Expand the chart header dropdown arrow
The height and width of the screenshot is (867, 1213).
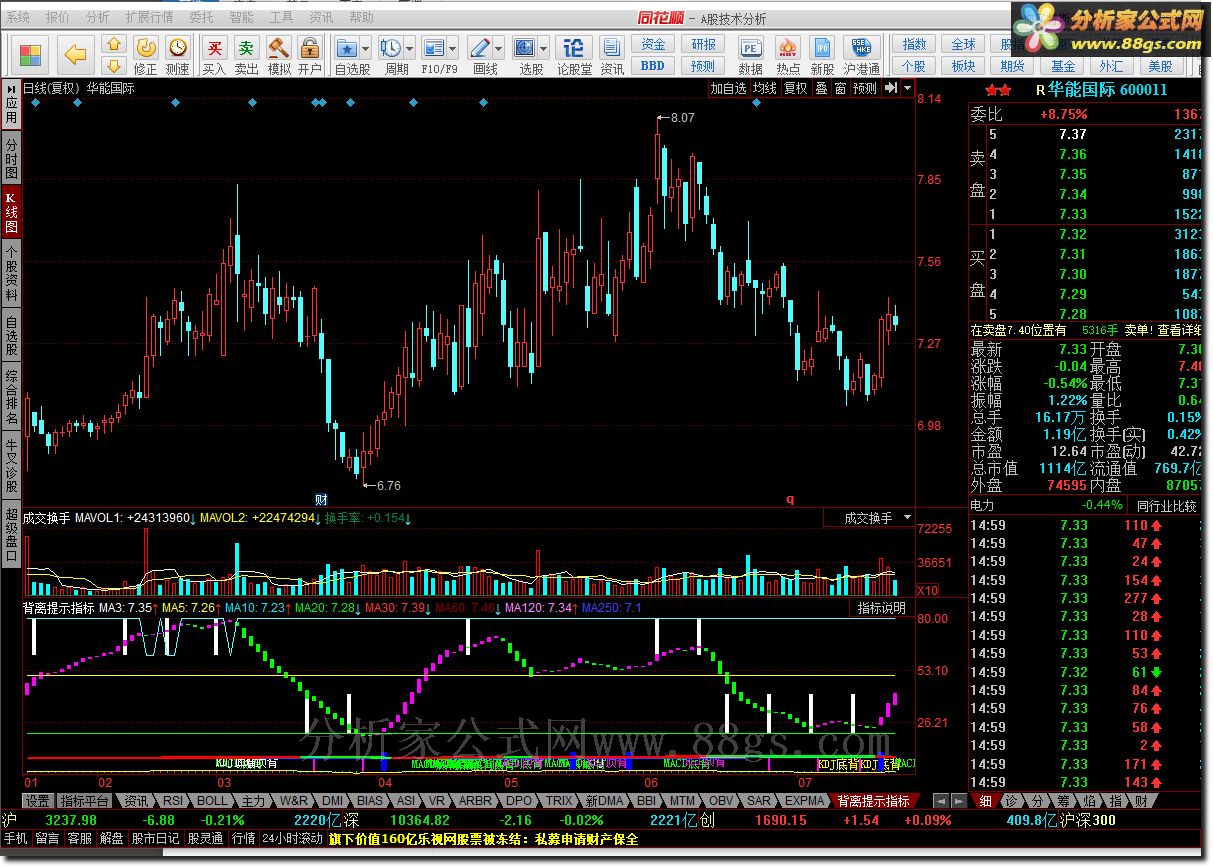907,88
